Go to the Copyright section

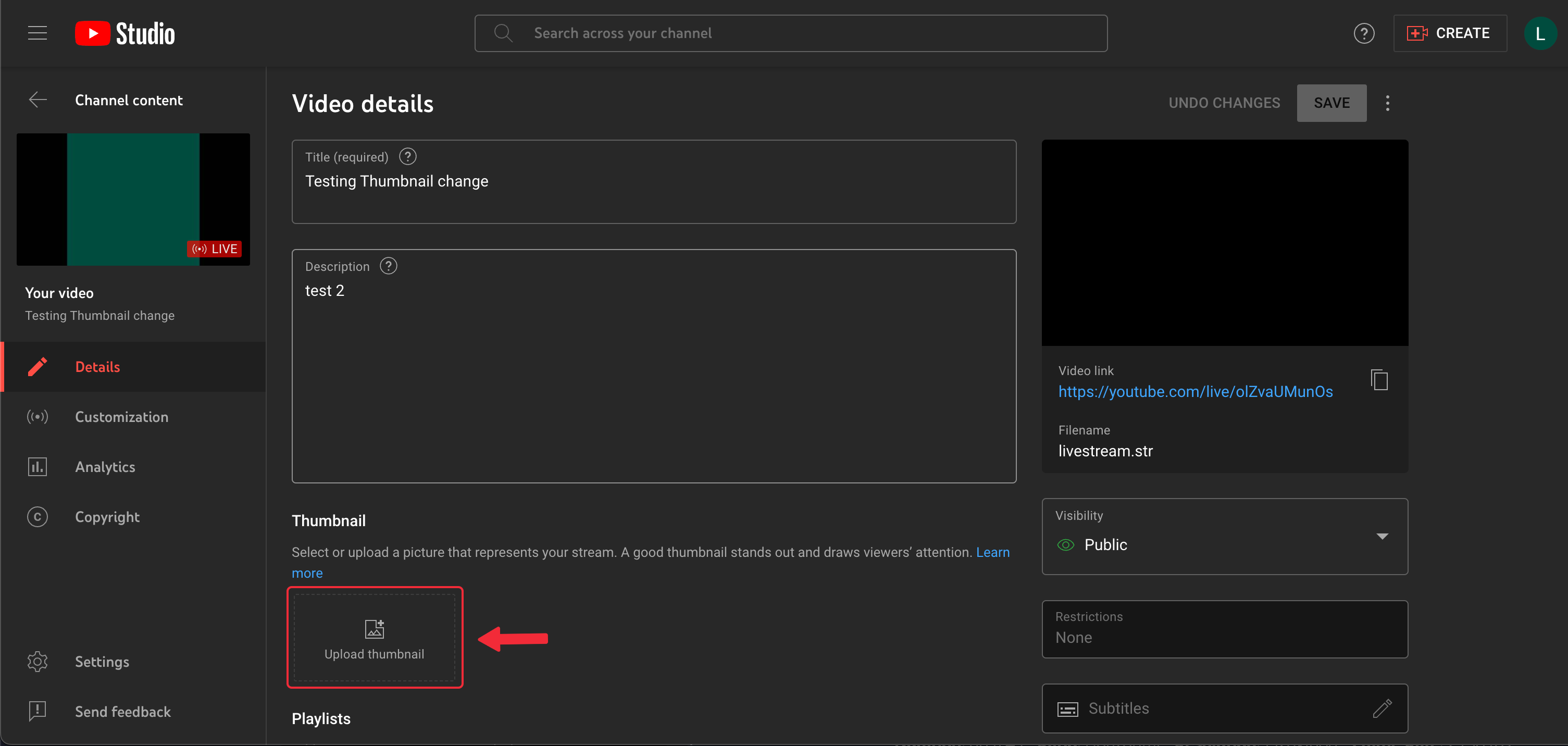click(x=107, y=517)
